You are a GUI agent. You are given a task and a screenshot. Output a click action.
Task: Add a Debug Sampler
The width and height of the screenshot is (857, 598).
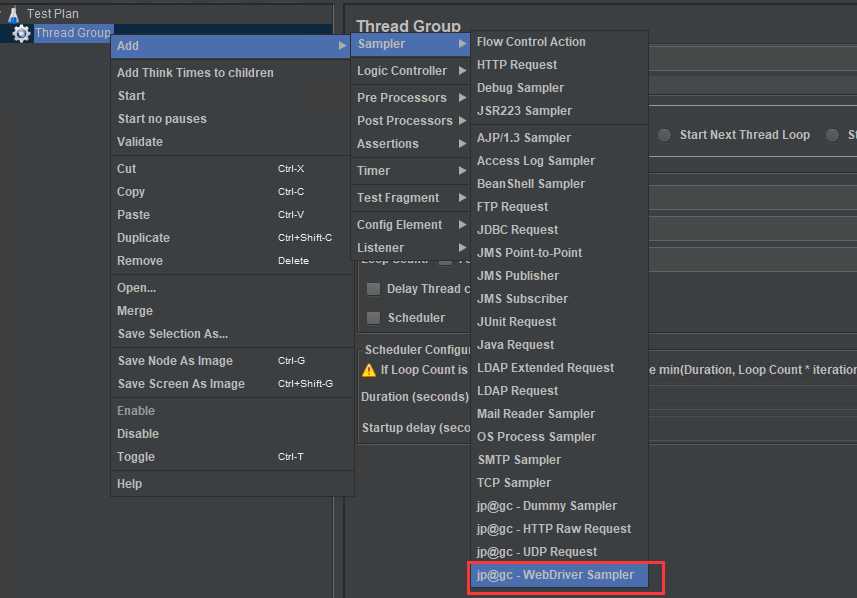(x=560, y=87)
